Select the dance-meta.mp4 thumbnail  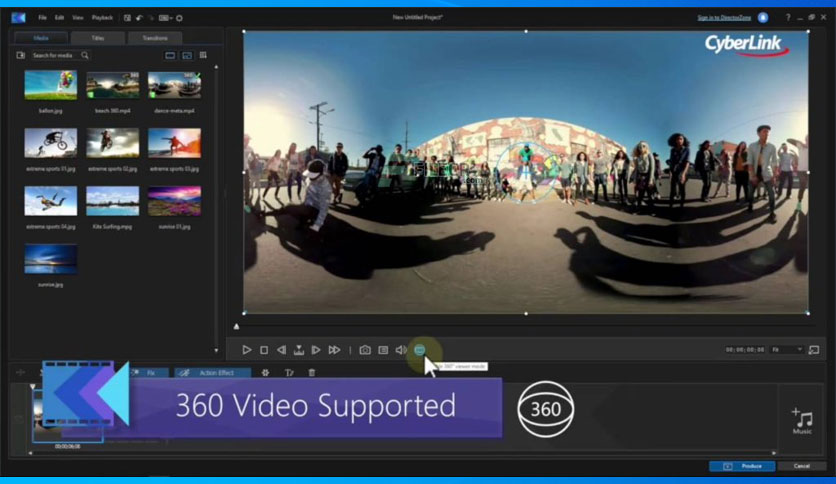(174, 85)
